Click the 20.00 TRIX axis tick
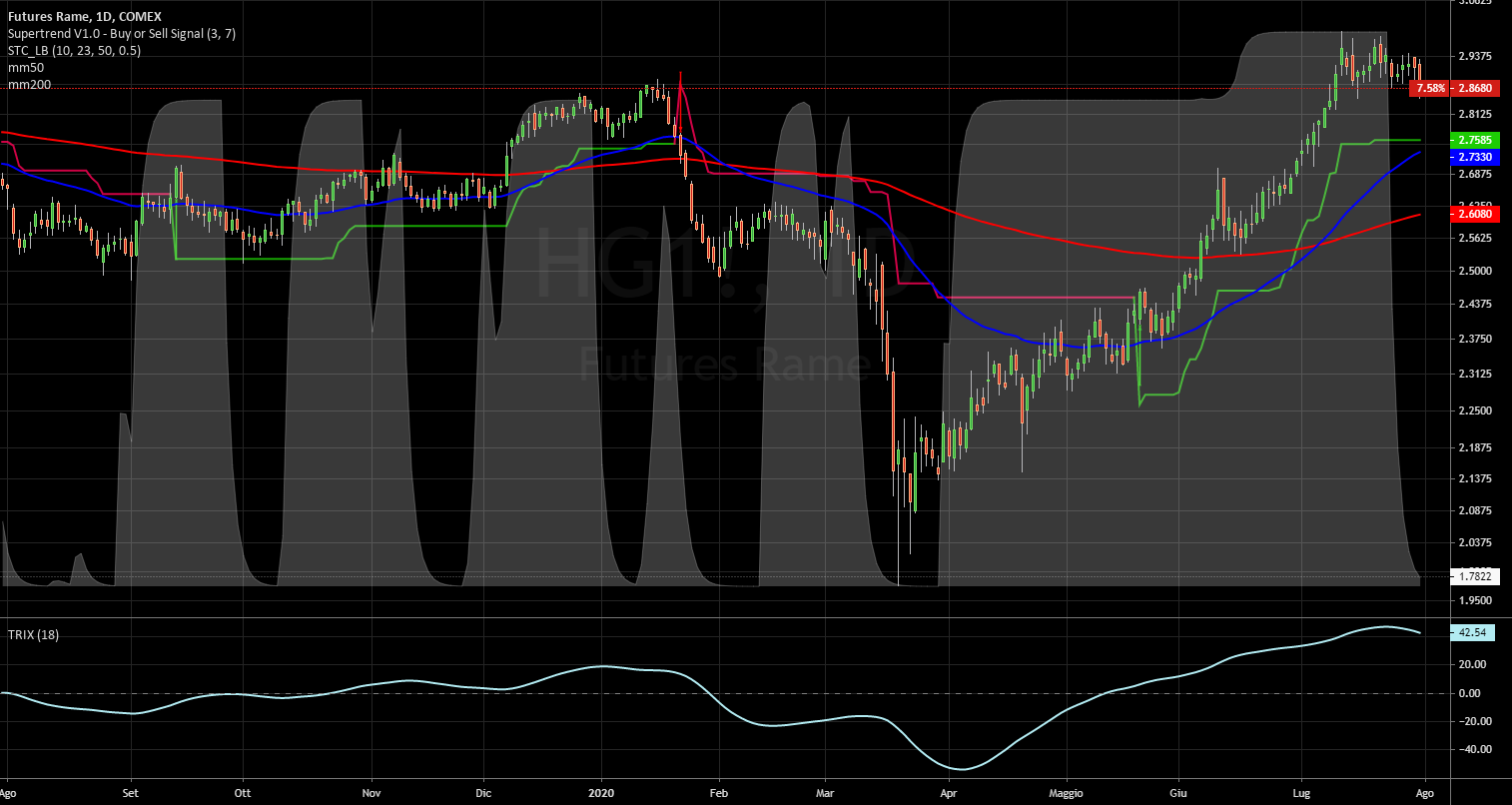Image resolution: width=1512 pixels, height=805 pixels. (x=1473, y=664)
